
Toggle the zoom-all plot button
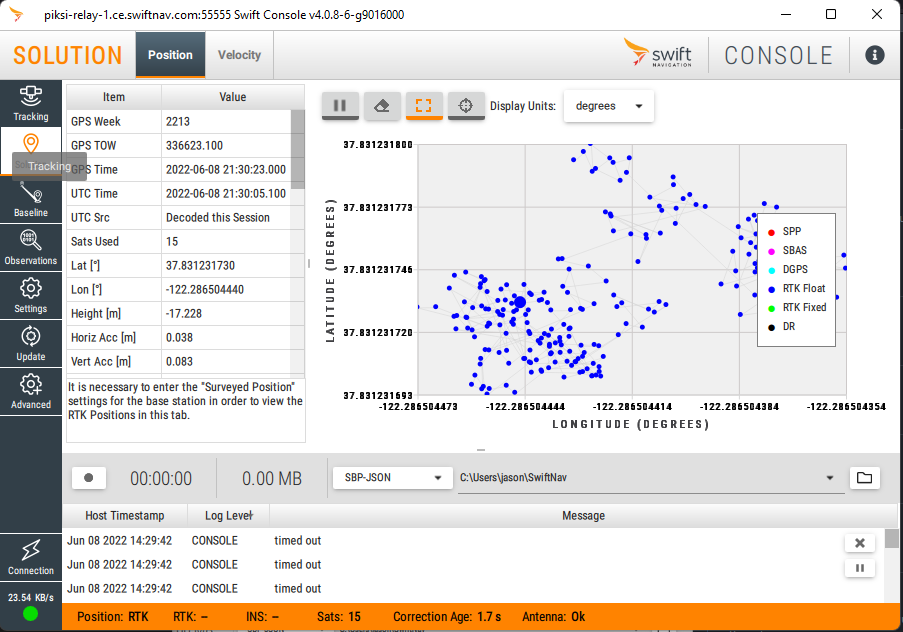tap(424, 106)
